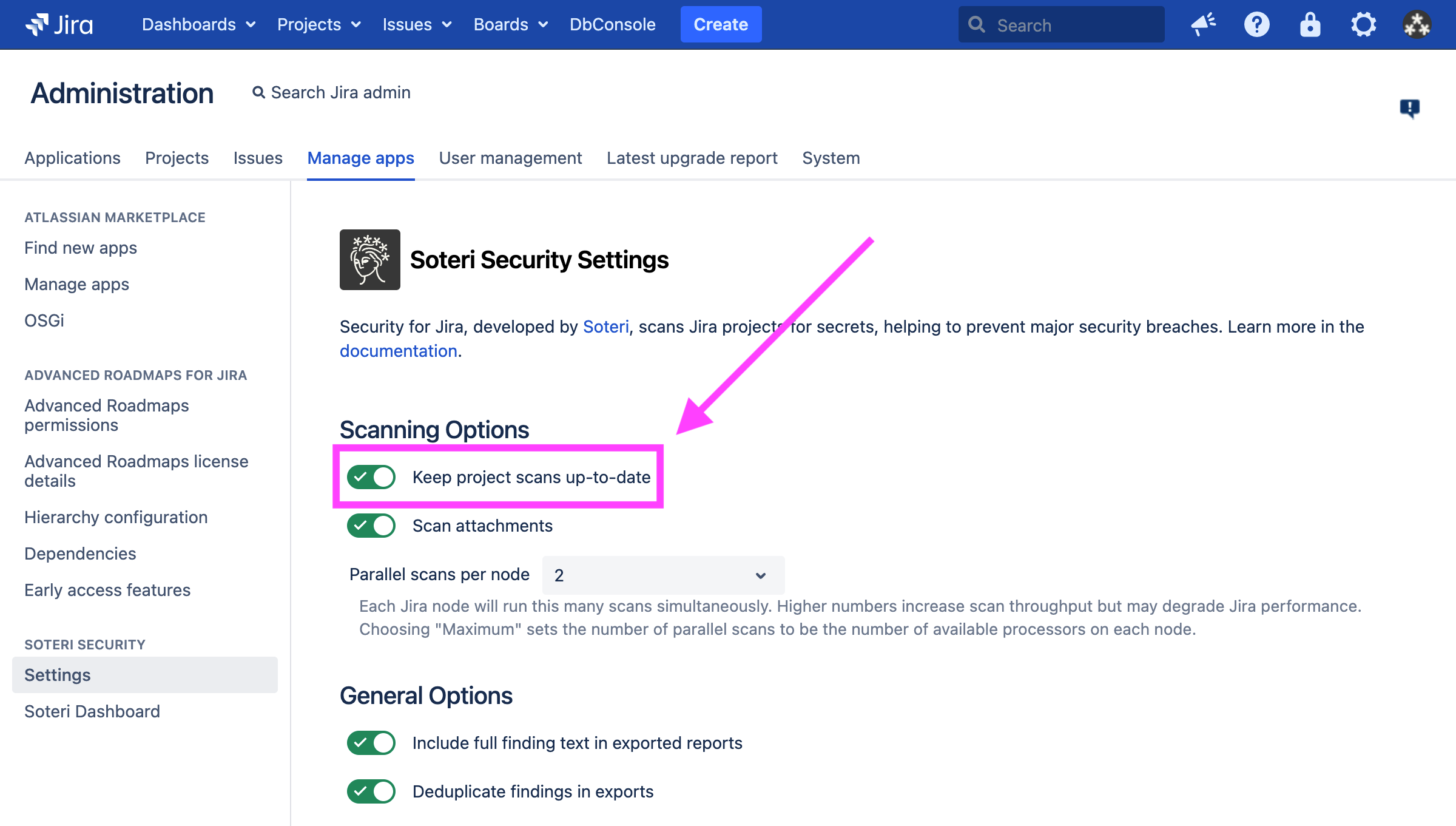Click the lock/security icon in navbar
The height and width of the screenshot is (826, 1456).
tap(1309, 25)
